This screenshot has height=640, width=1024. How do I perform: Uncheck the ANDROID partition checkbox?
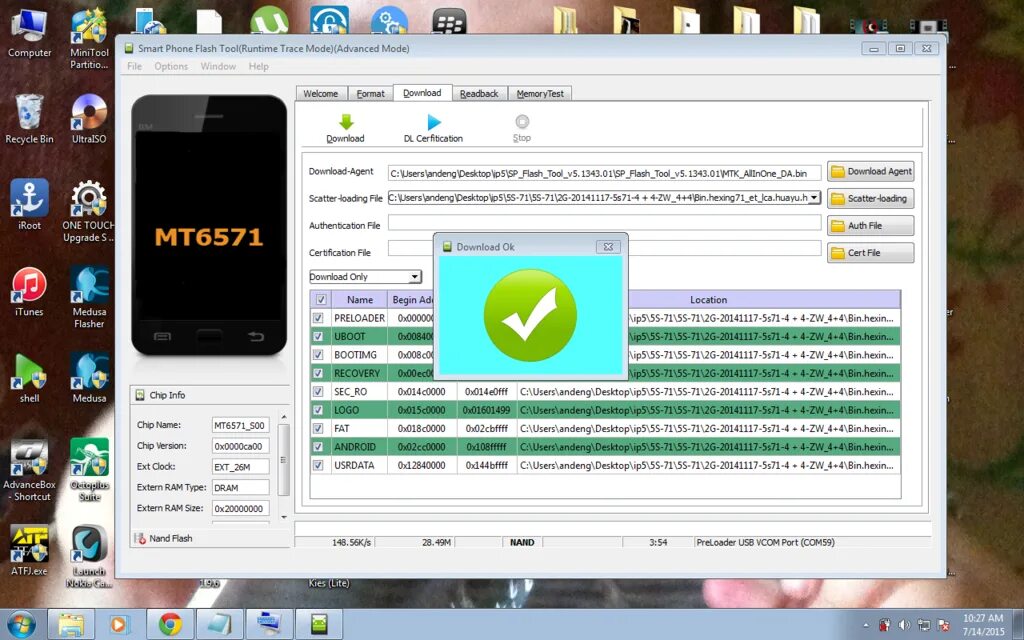pyautogui.click(x=318, y=447)
